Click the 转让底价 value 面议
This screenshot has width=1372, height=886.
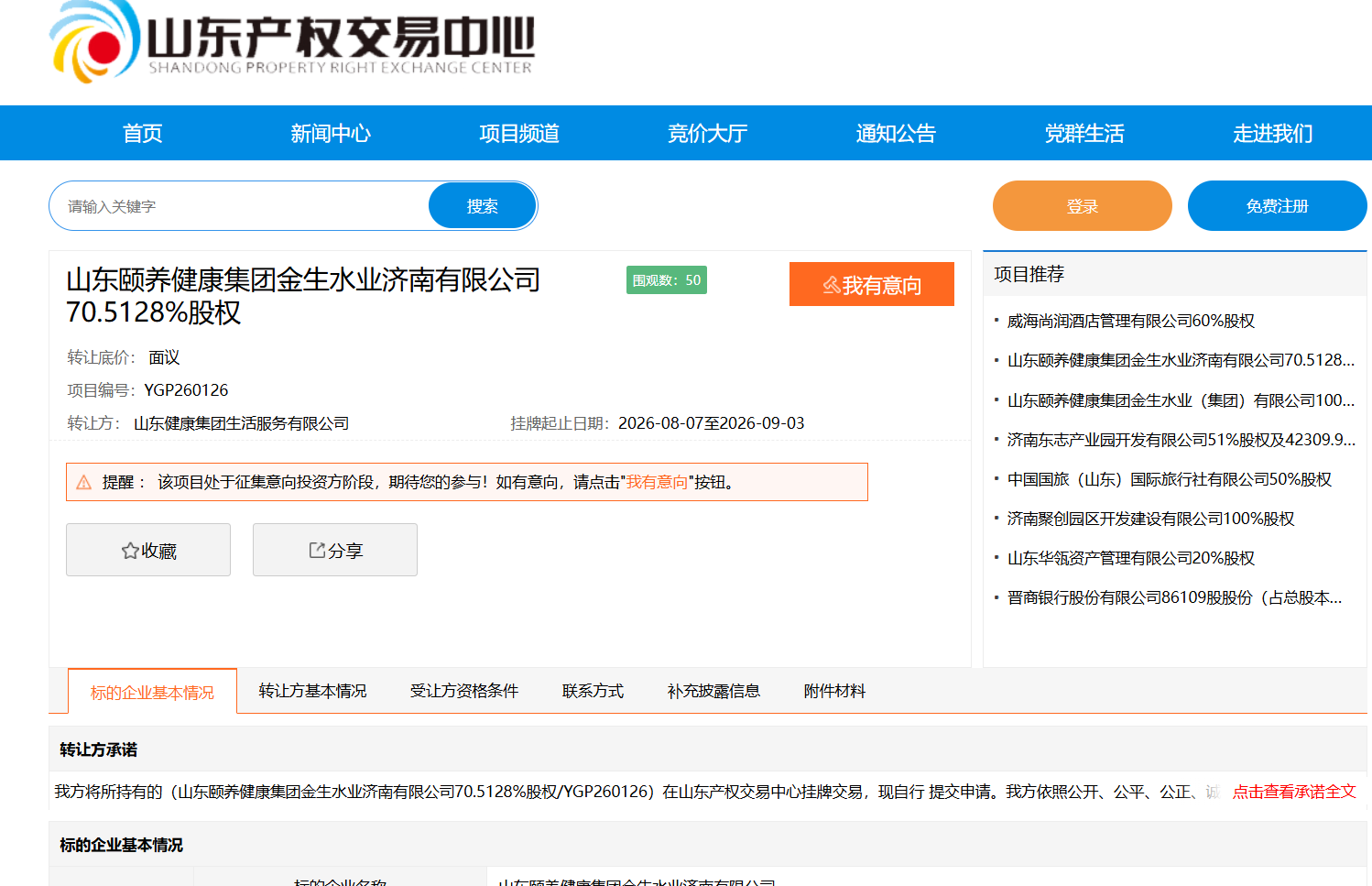164,357
